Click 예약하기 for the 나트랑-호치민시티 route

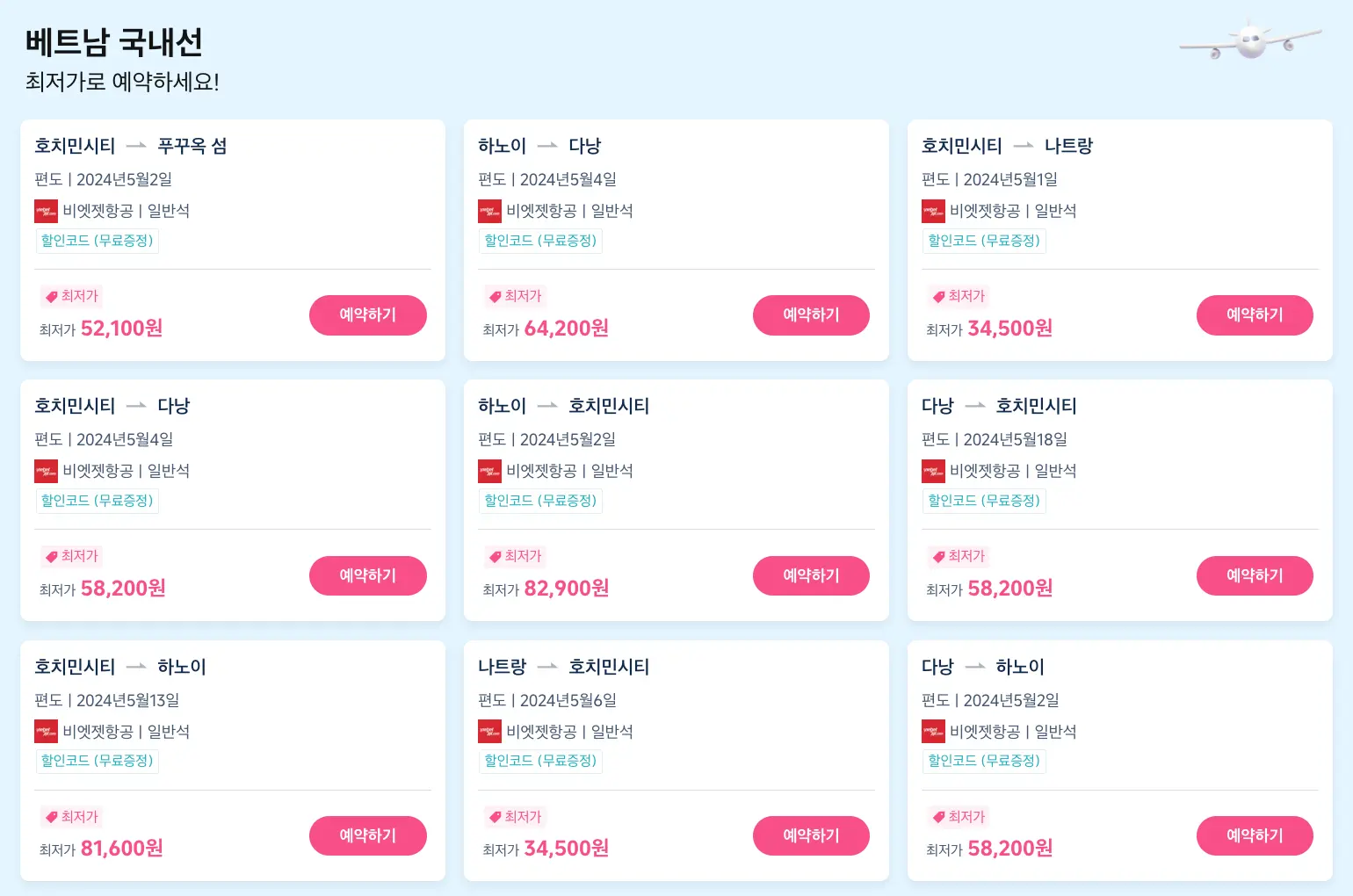click(811, 835)
